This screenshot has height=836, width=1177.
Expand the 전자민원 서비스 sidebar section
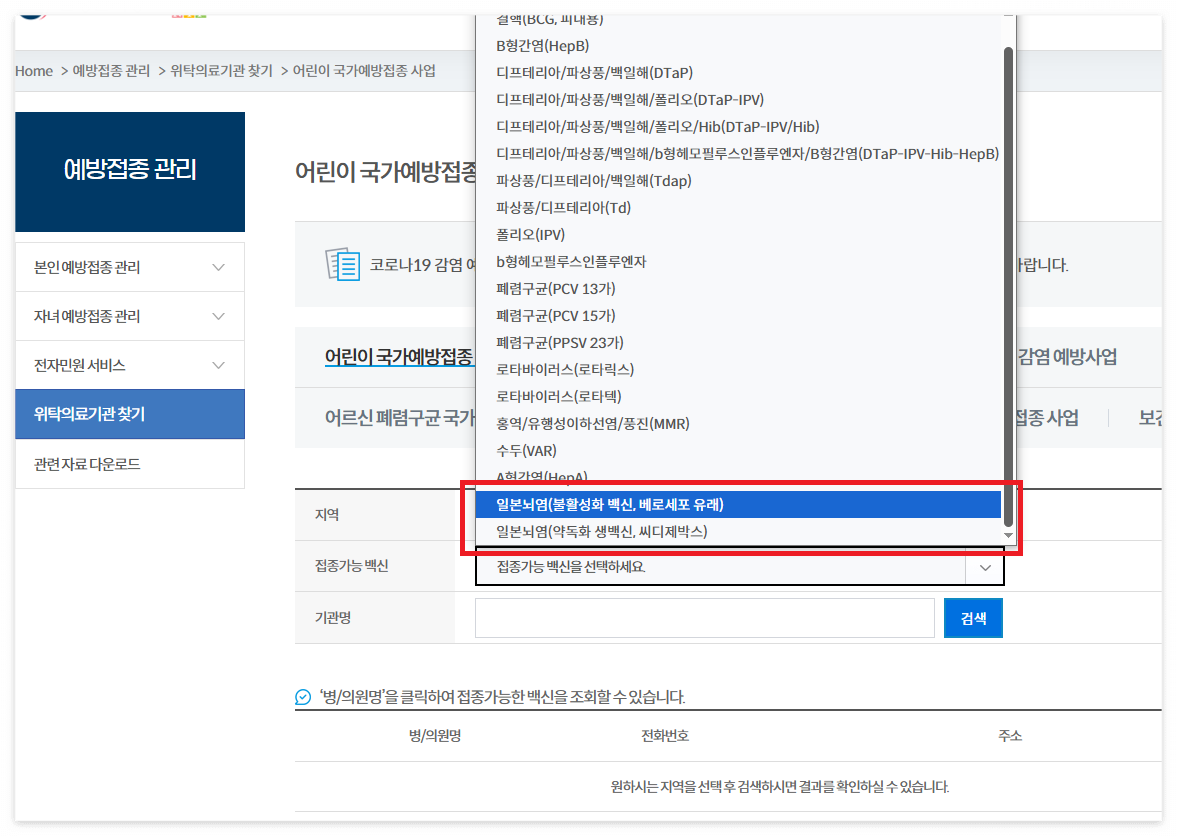pos(130,364)
